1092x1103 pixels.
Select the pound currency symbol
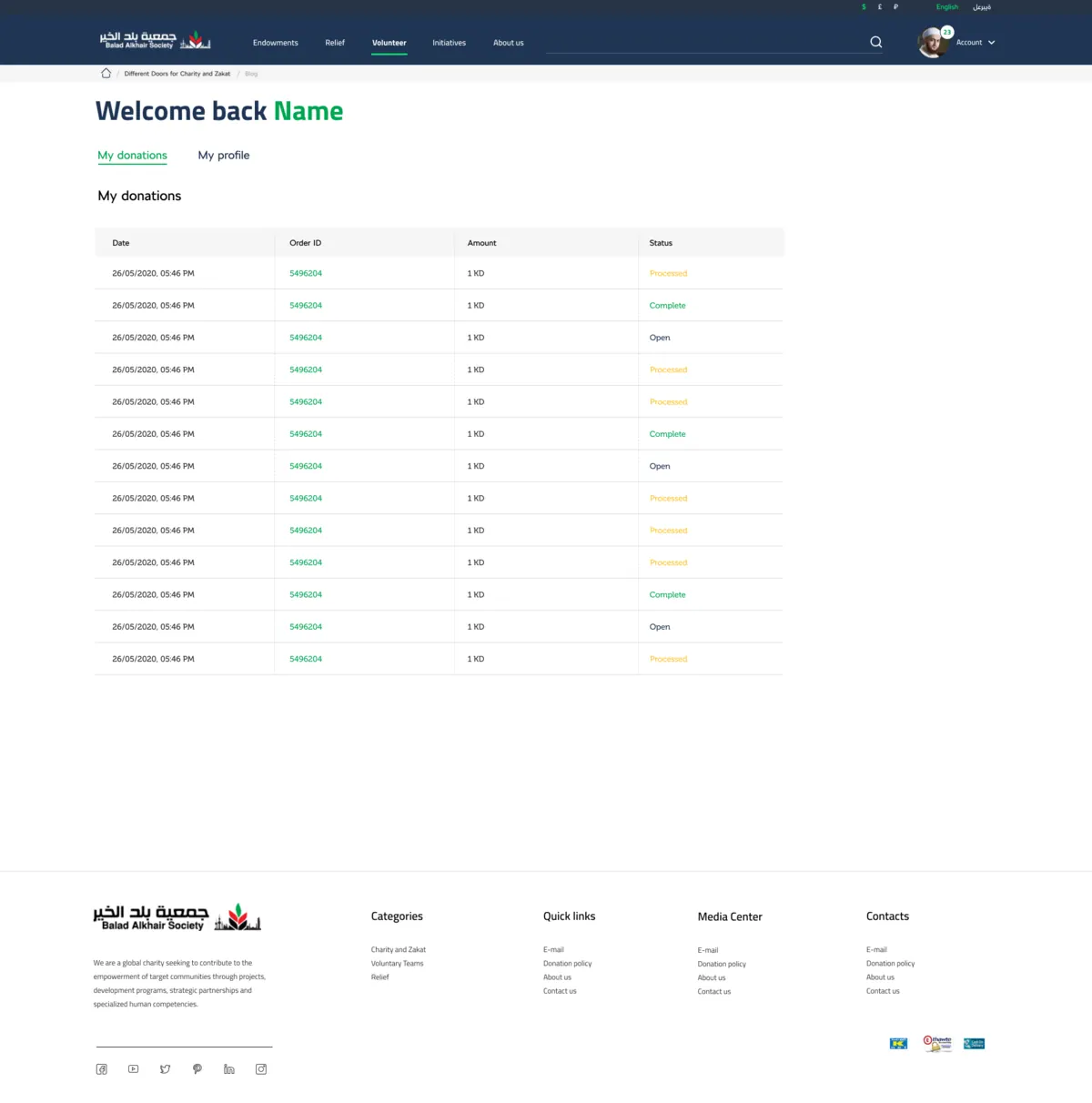pyautogui.click(x=880, y=7)
